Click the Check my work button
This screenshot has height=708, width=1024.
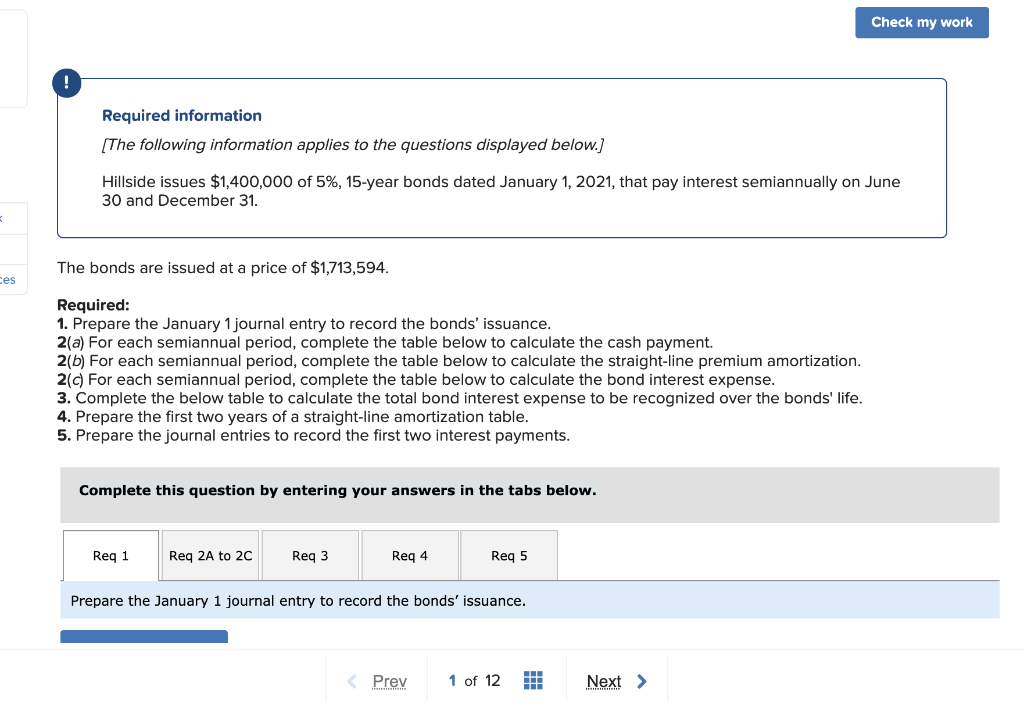coord(921,22)
